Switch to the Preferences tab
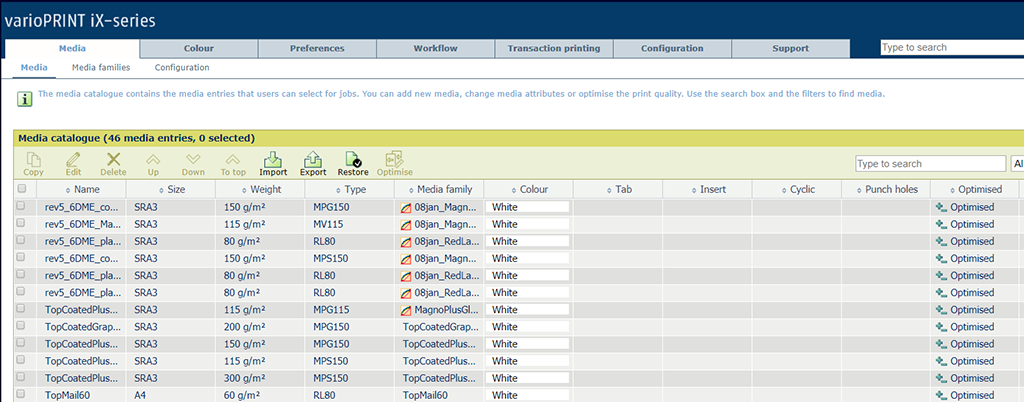The height and width of the screenshot is (402, 1024). click(317, 48)
